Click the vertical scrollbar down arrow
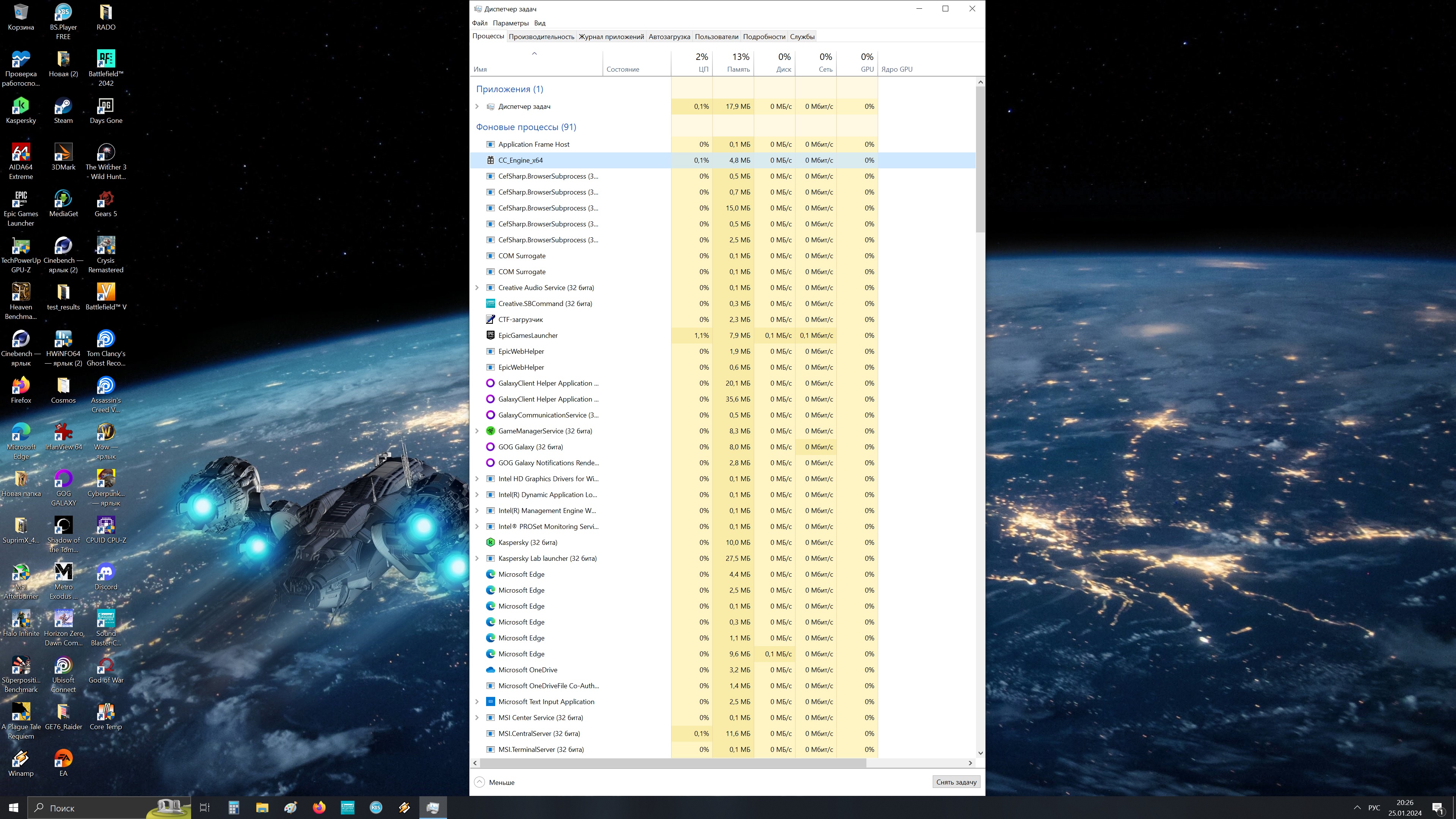 click(980, 753)
